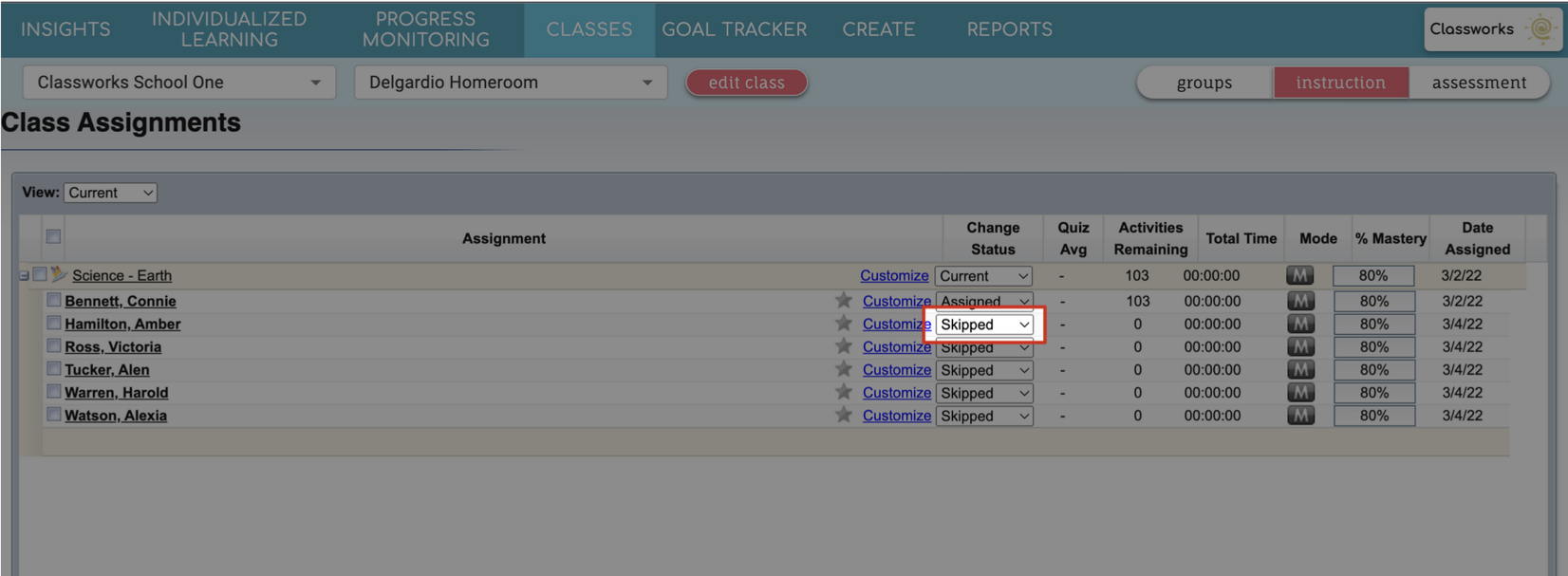
Task: Click the Classworks logo
Action: click(x=1491, y=29)
